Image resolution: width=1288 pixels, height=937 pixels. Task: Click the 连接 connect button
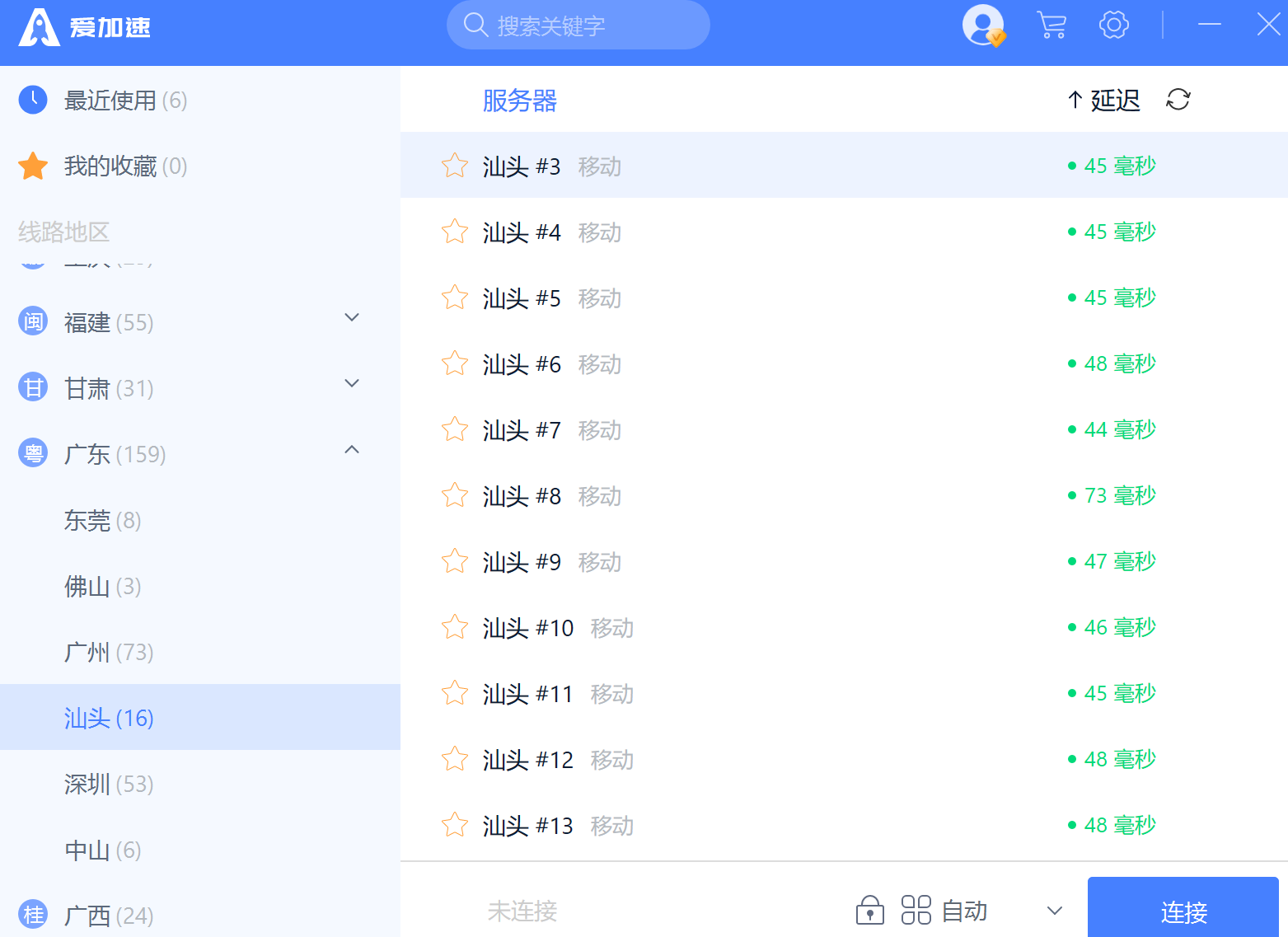click(1183, 907)
